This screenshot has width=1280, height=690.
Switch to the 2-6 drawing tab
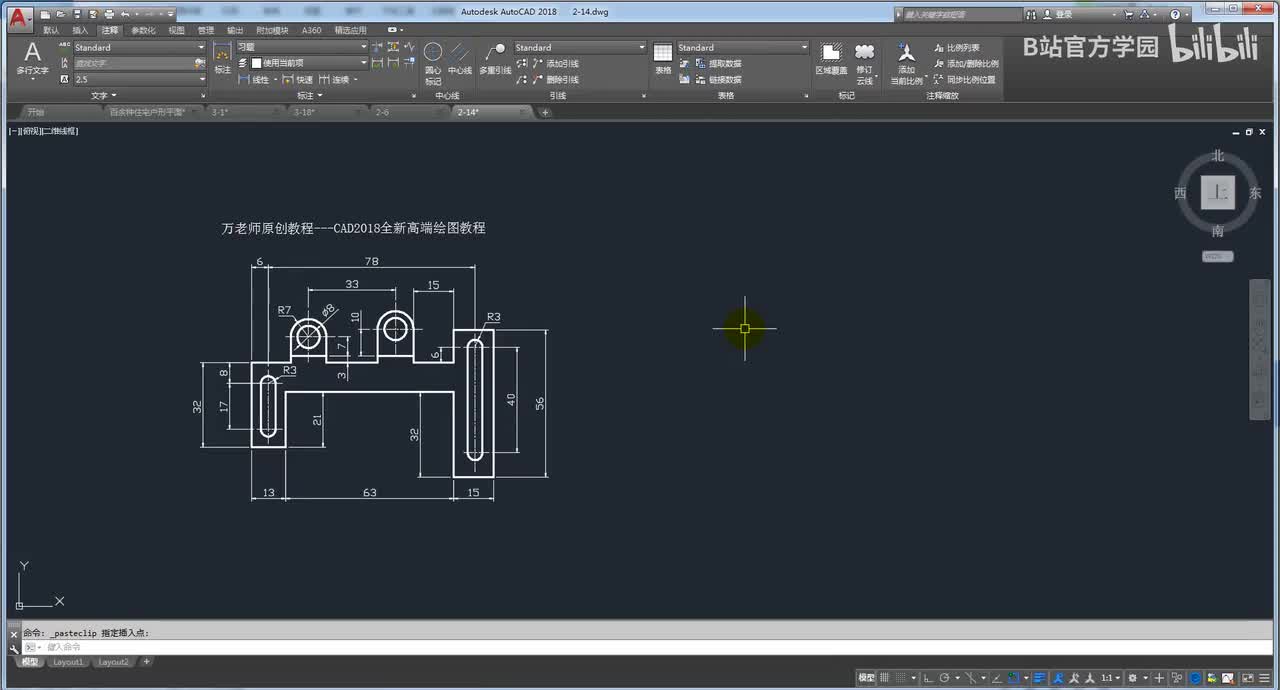(x=408, y=112)
